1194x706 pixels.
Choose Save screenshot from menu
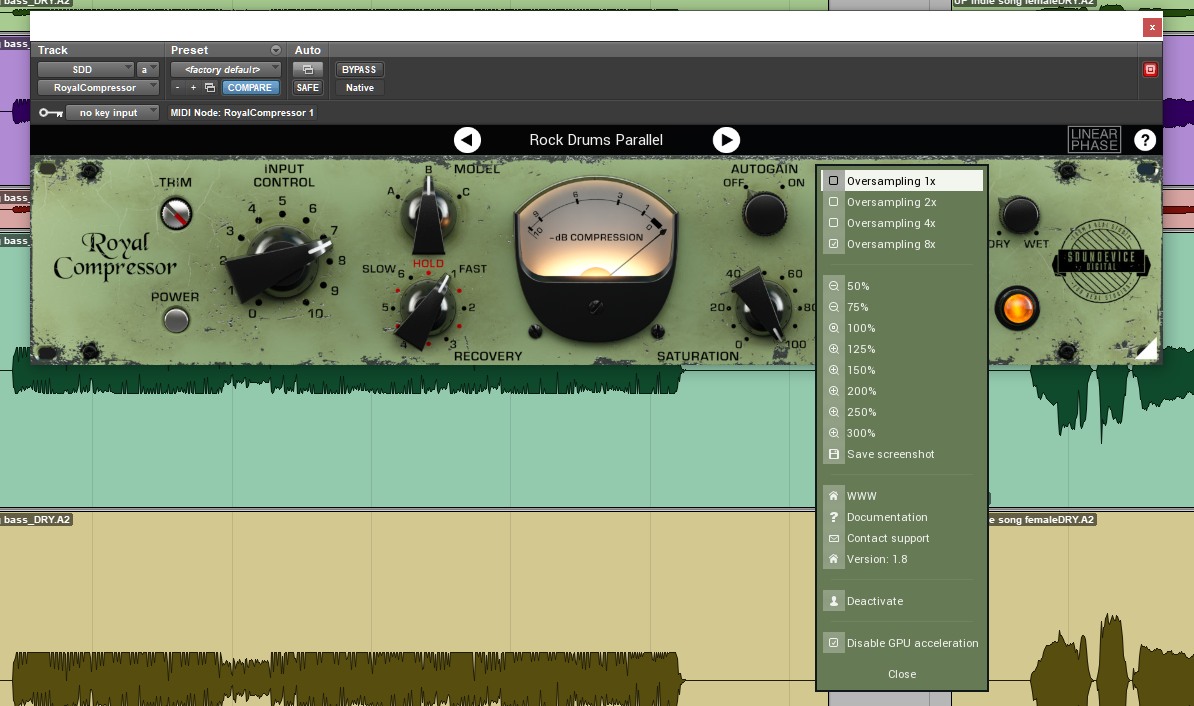890,454
